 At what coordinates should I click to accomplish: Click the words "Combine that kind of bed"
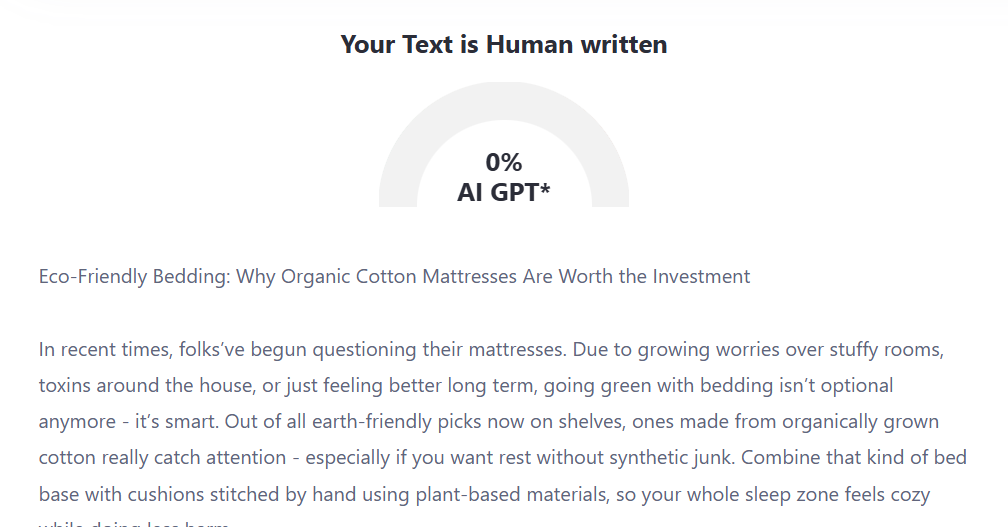[x=854, y=458]
